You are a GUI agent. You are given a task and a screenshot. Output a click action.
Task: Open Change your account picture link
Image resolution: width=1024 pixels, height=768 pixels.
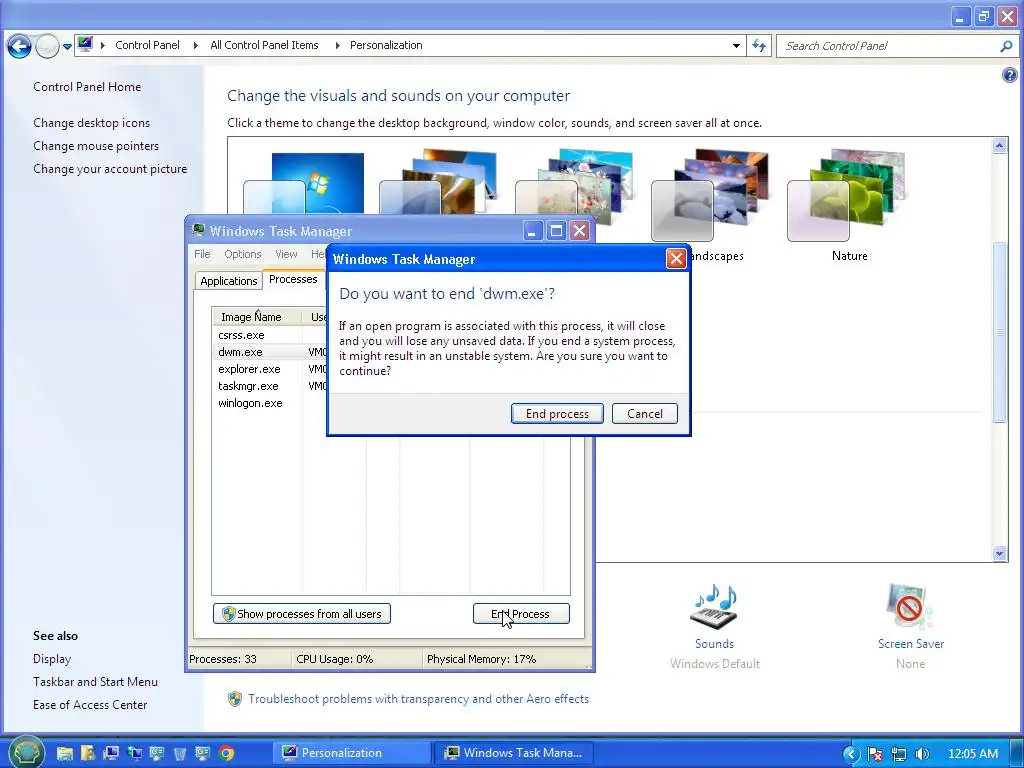point(110,168)
